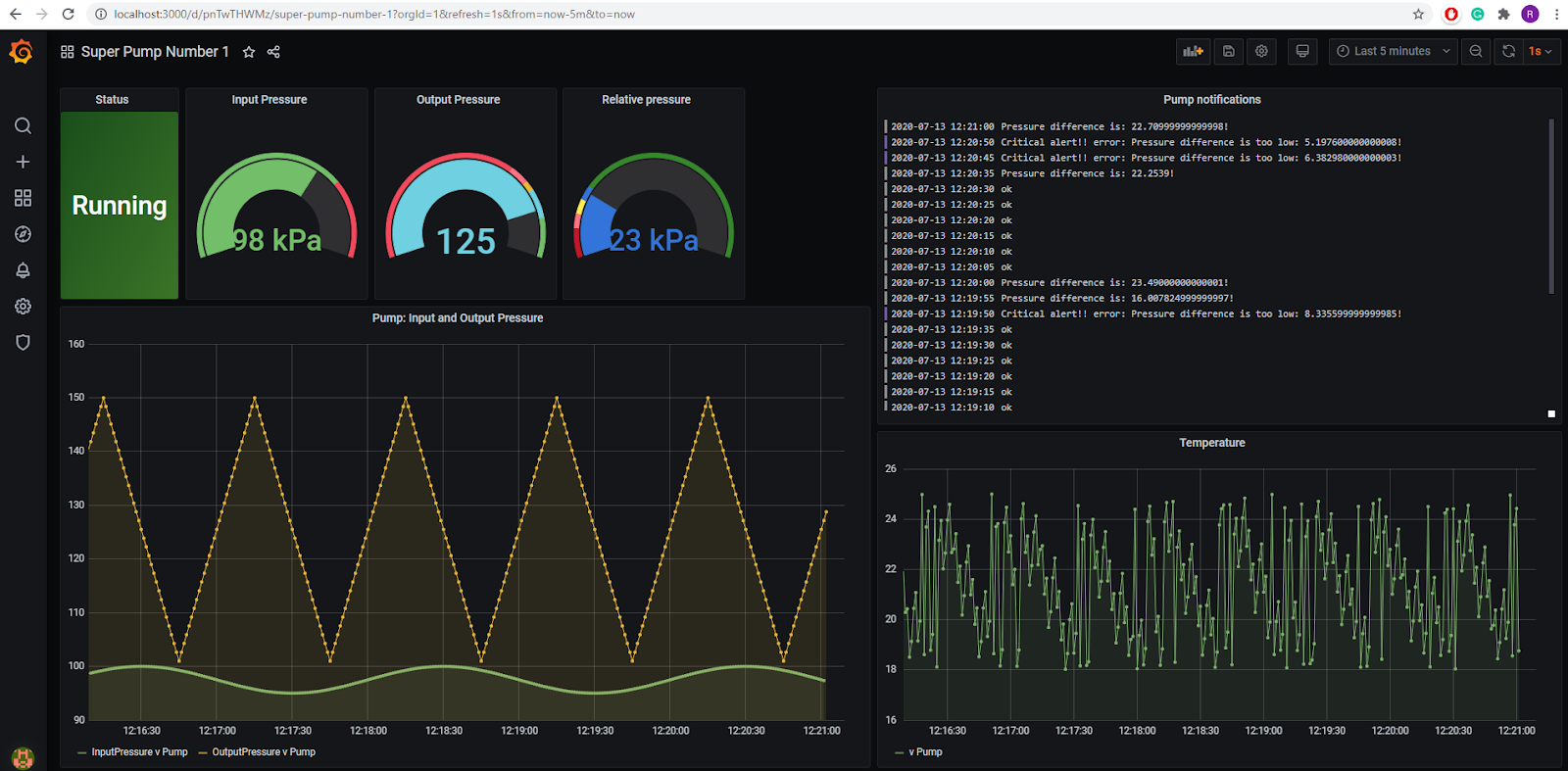The width and height of the screenshot is (1568, 771).
Task: Star the Super Pump Number 1 dashboard
Action: tap(249, 52)
